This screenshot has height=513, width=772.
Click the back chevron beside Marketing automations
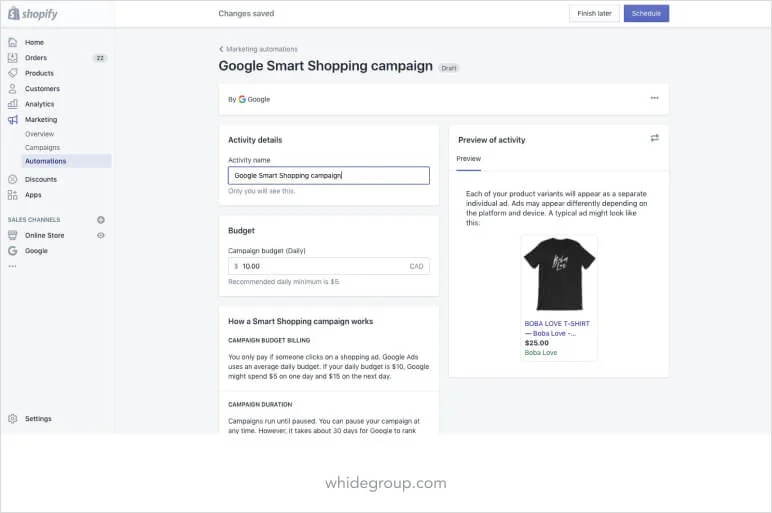[221, 49]
